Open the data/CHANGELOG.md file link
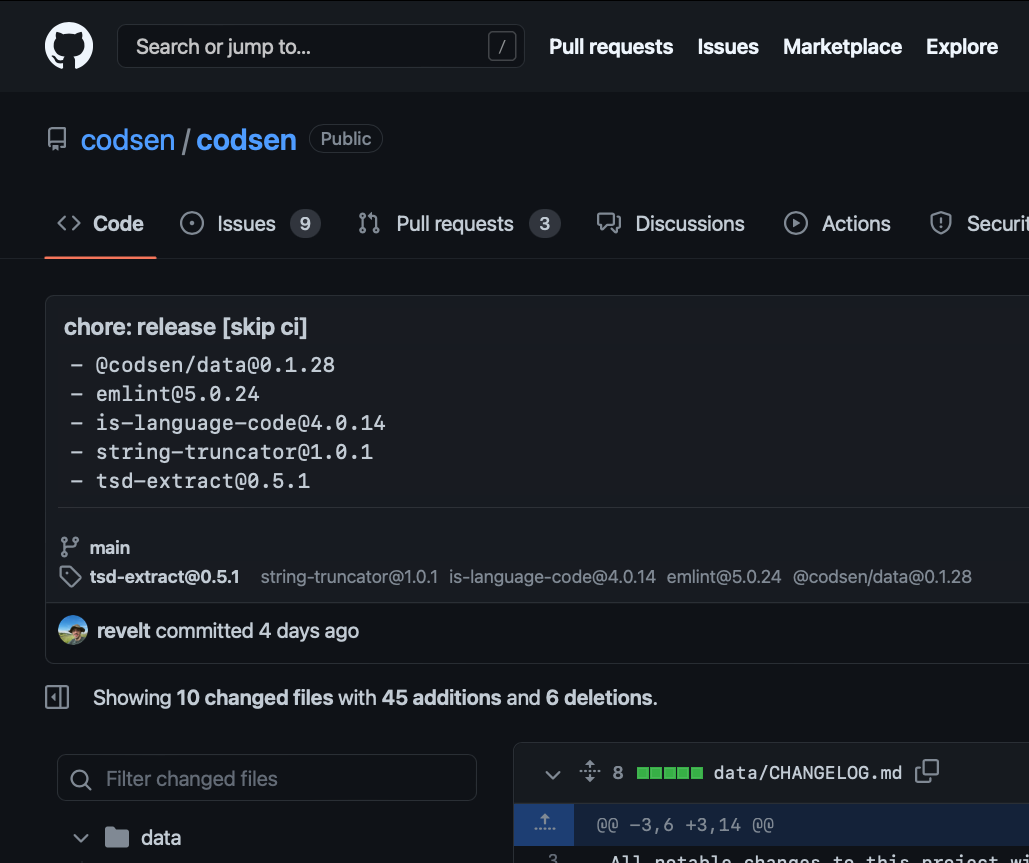1029x863 pixels. [x=808, y=773]
